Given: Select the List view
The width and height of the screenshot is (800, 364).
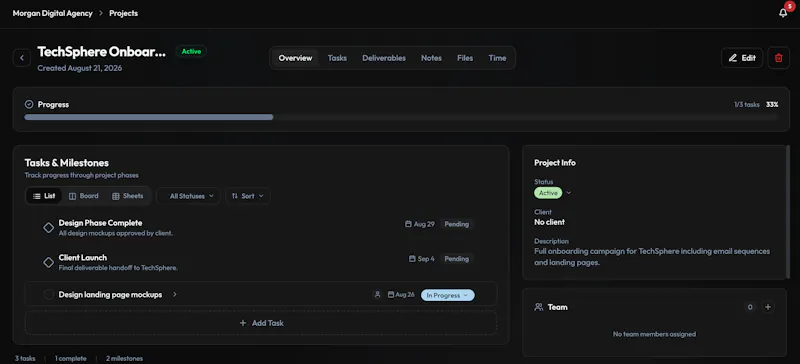Looking at the screenshot, I should tap(44, 196).
